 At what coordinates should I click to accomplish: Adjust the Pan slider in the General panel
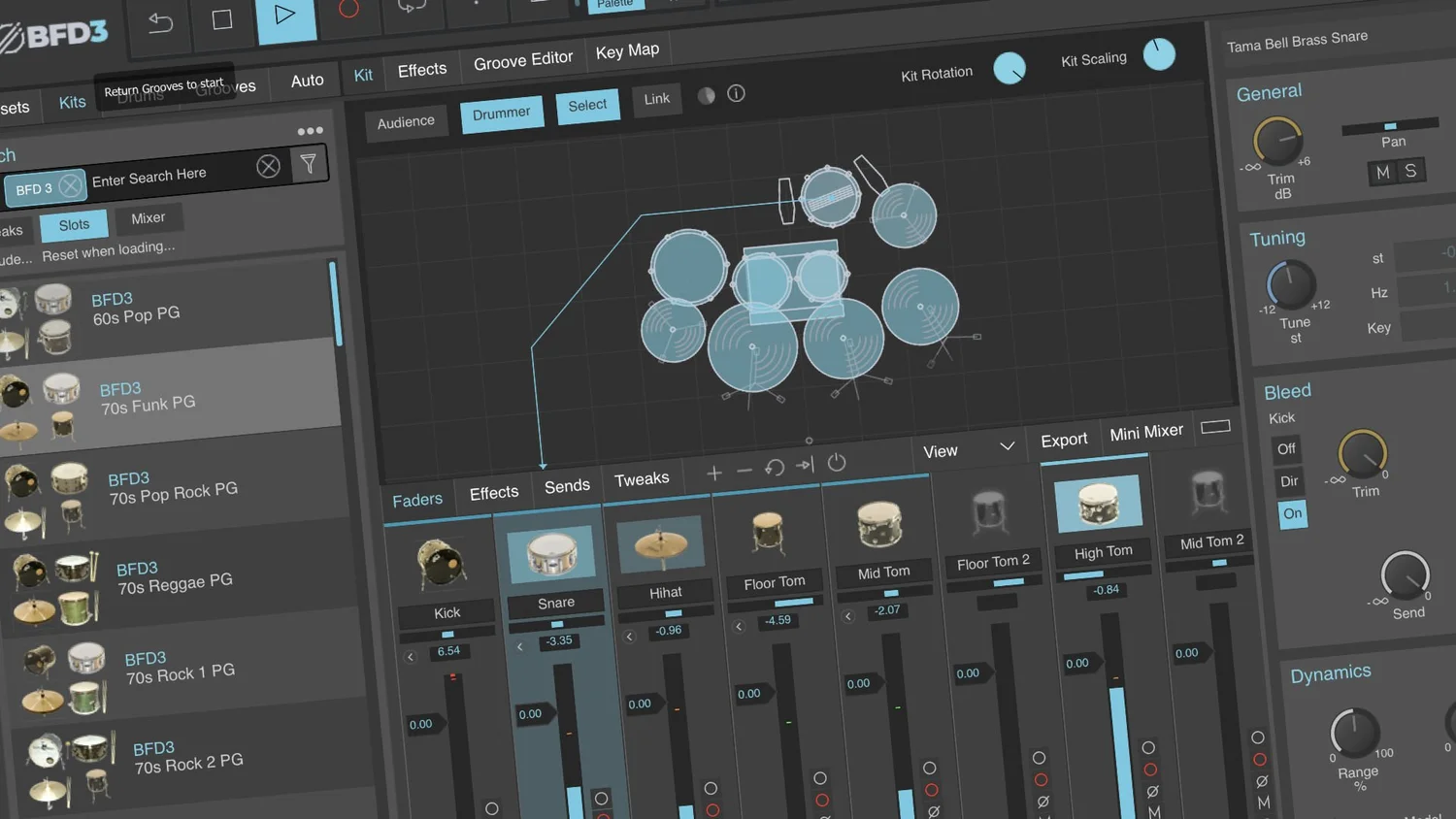point(1390,126)
